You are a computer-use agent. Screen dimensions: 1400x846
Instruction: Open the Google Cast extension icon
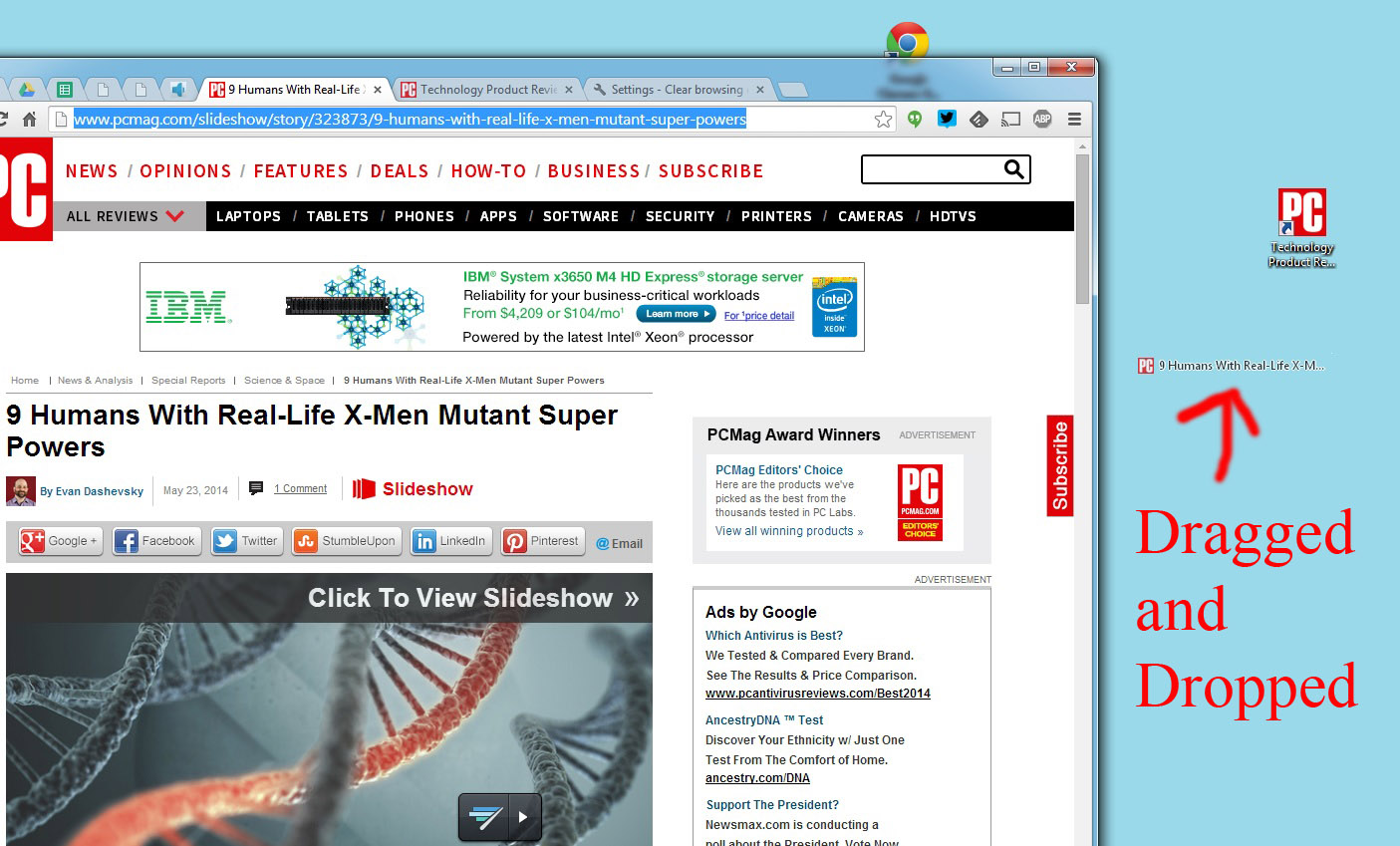(1010, 120)
